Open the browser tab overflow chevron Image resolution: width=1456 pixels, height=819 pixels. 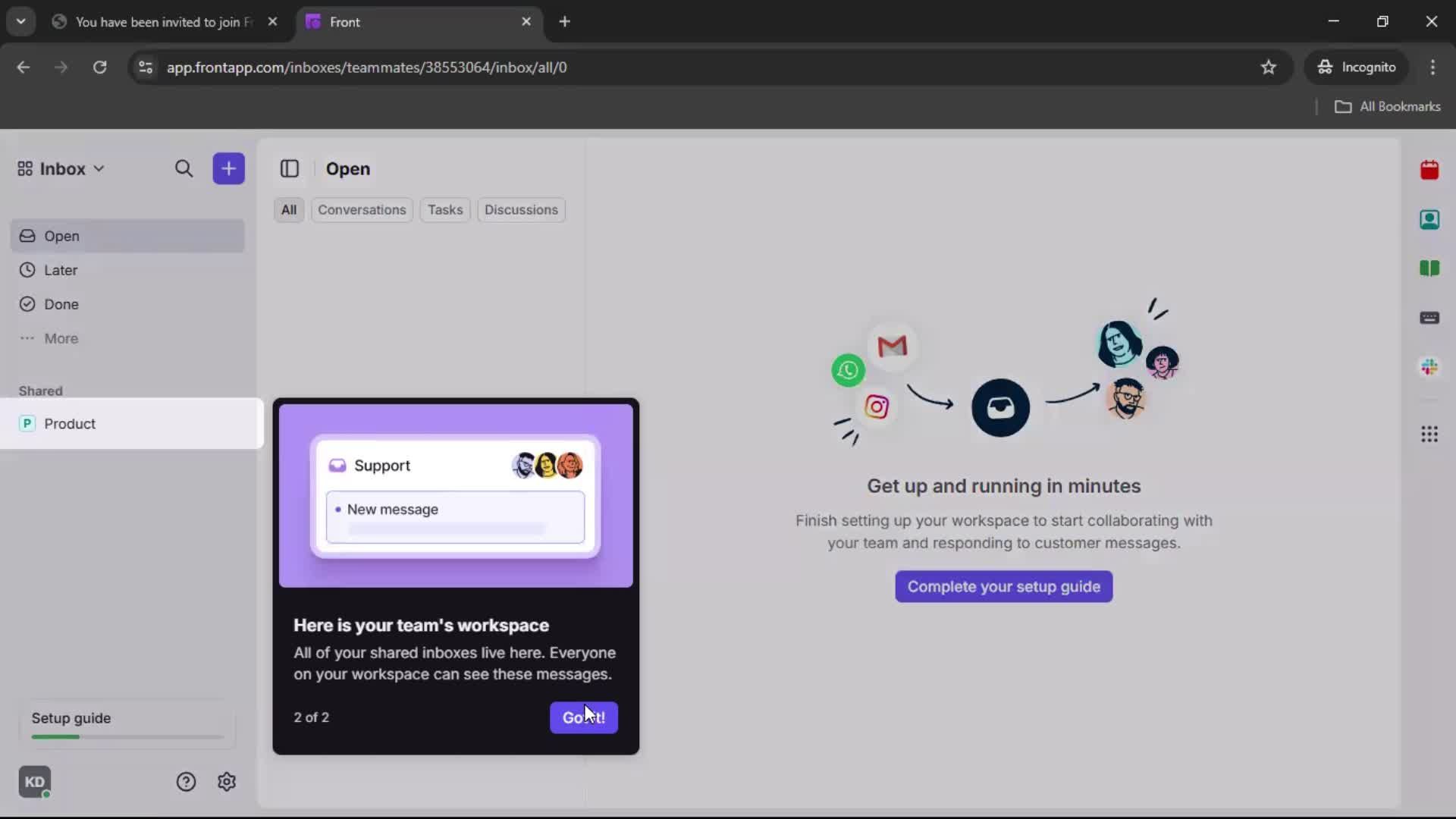21,21
